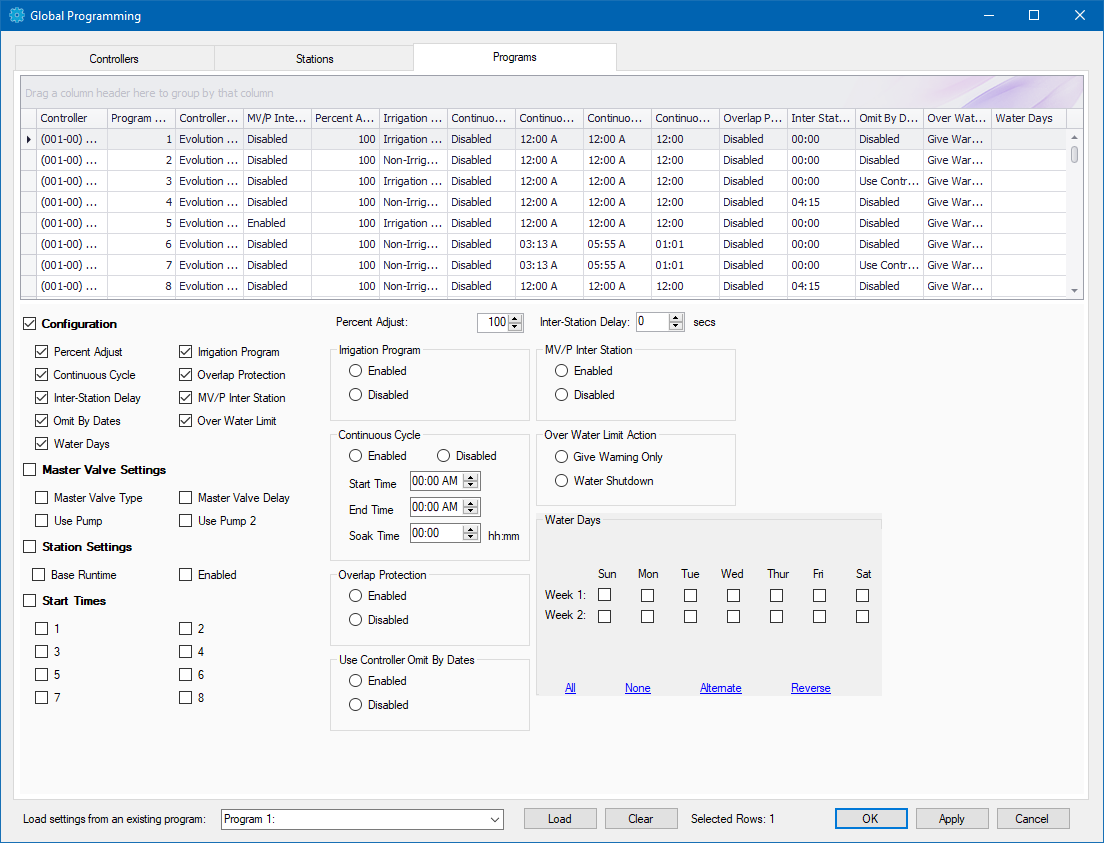Image resolution: width=1104 pixels, height=843 pixels.
Task: Click the Reverse water days link
Action: click(810, 688)
